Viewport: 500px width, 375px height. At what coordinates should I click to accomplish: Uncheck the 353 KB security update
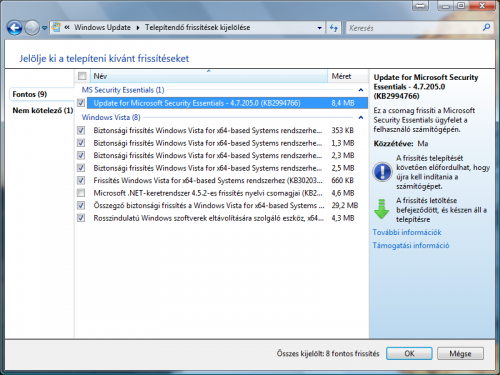(81, 130)
